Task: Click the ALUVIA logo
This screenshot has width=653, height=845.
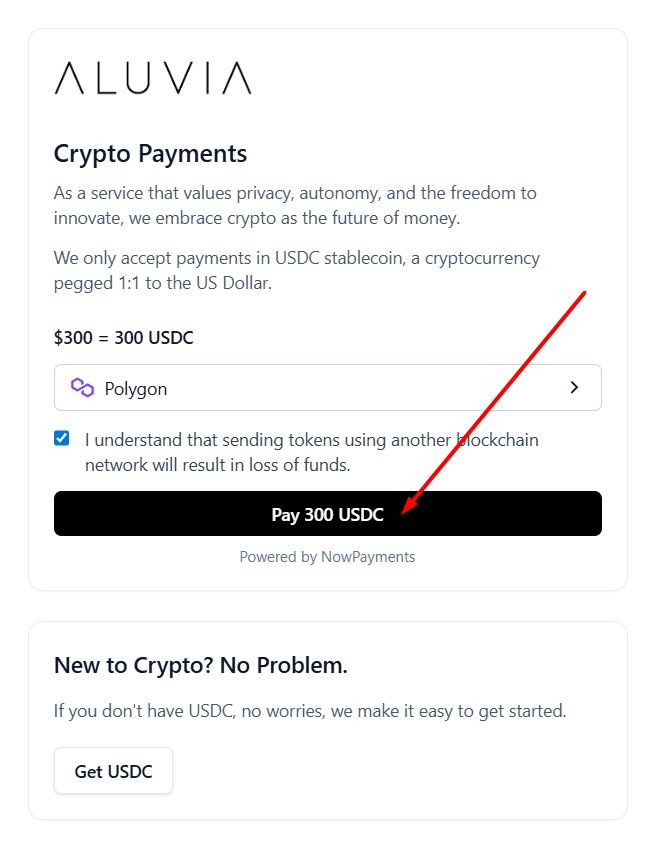Action: click(152, 78)
